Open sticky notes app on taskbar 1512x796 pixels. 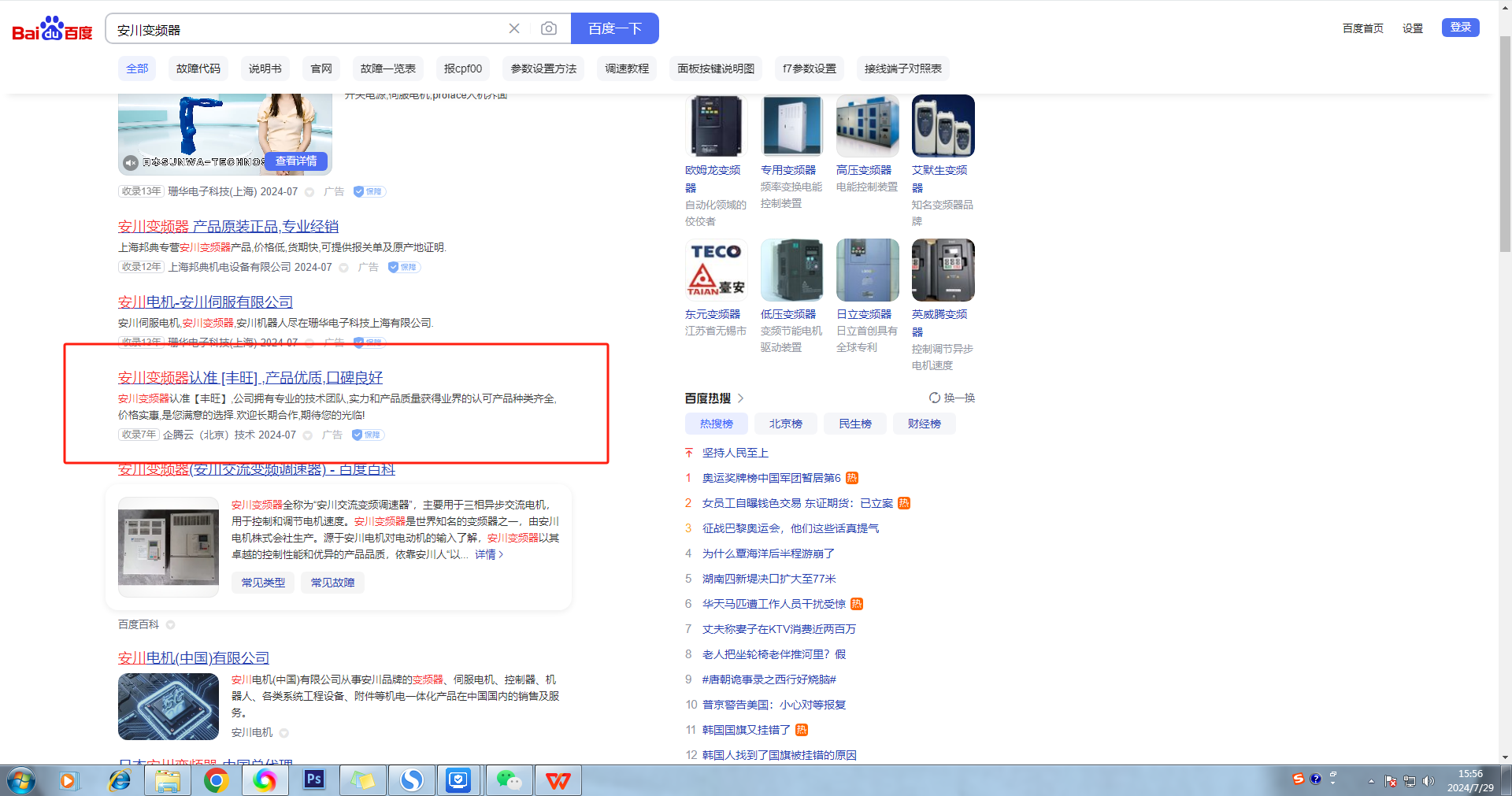pos(362,780)
